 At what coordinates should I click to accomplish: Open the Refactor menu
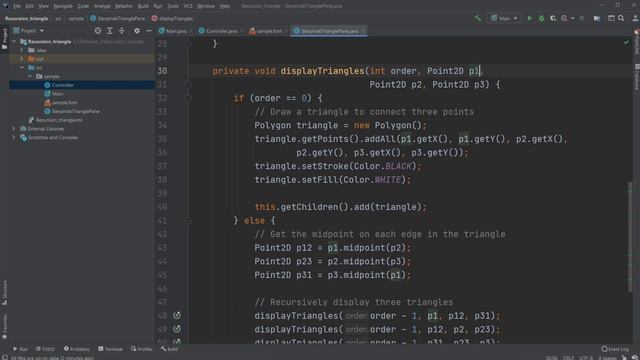pyautogui.click(x=124, y=6)
